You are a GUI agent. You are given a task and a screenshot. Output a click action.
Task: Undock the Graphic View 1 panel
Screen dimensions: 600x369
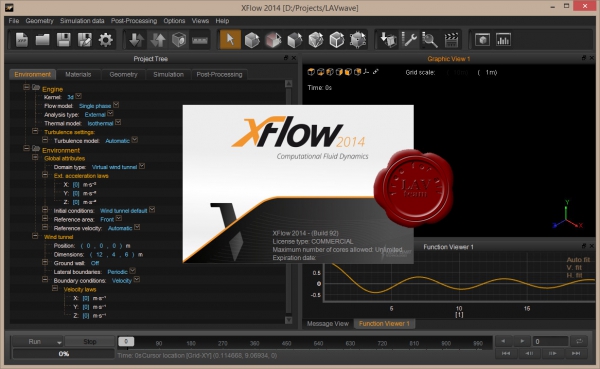coord(584,58)
